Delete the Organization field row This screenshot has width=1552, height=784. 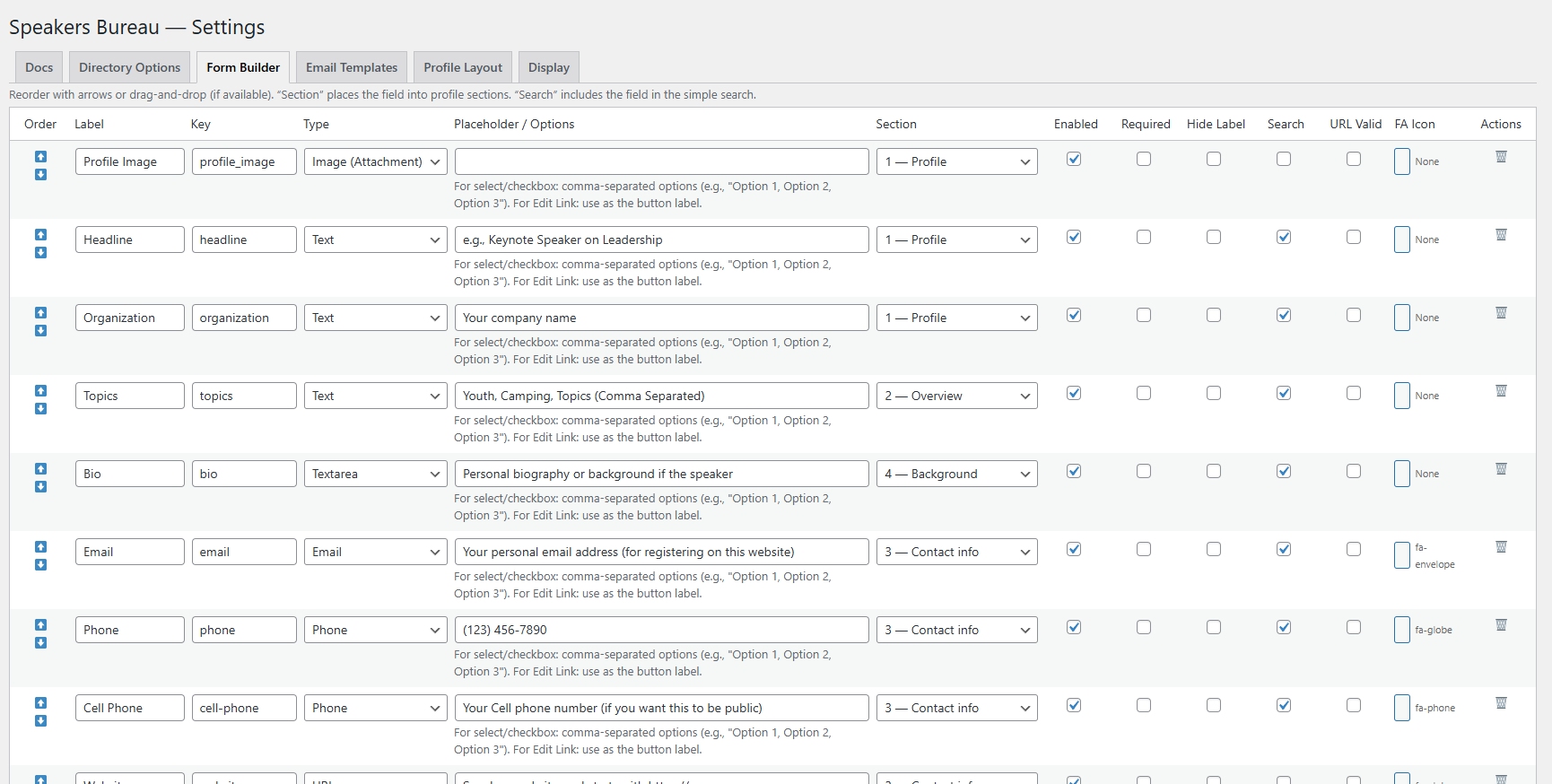(1501, 313)
